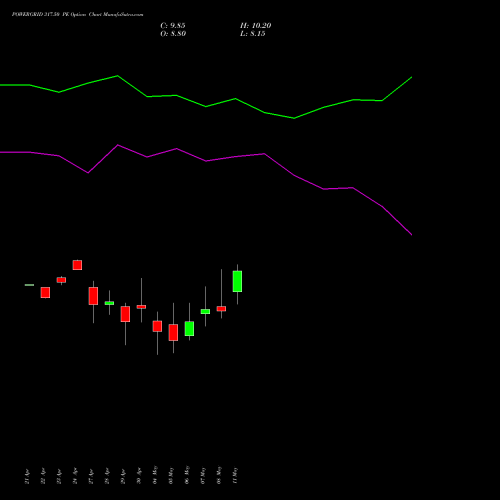The width and height of the screenshot is (500, 500).
Task: Click the green candlestick above 06 May
Action: pos(189,328)
